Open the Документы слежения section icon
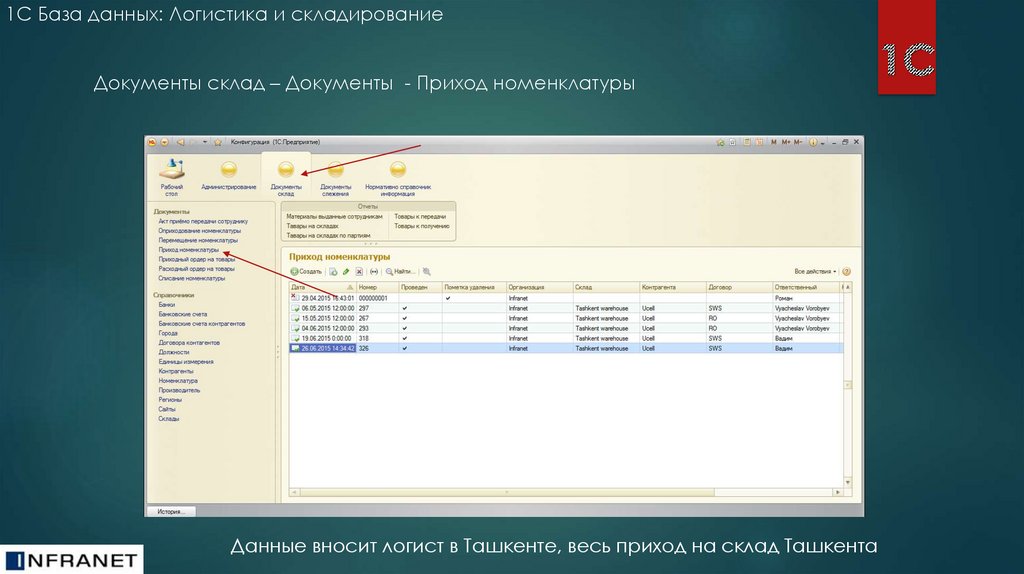 pyautogui.click(x=335, y=170)
